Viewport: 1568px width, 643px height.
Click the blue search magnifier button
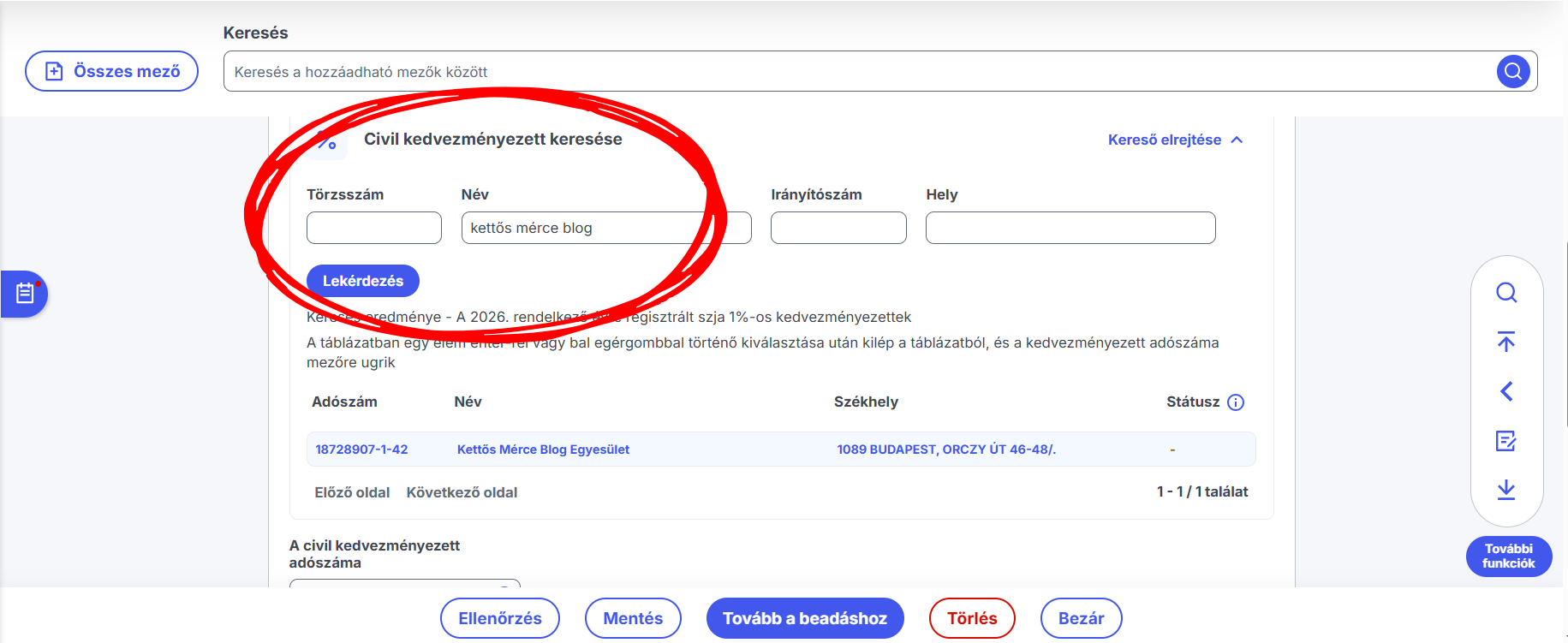[1513, 71]
